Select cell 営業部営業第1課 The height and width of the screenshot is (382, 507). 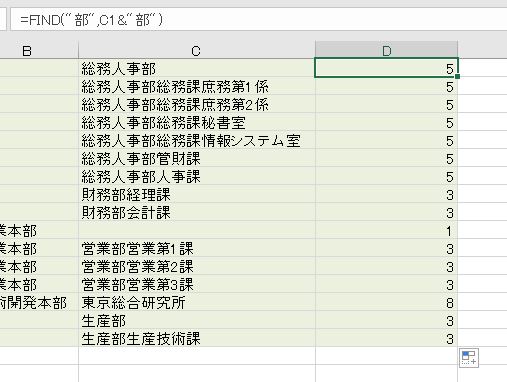[197, 248]
